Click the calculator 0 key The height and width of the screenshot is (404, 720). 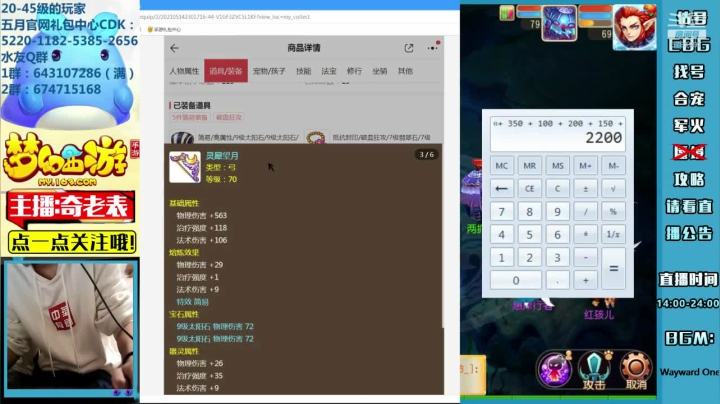tap(516, 281)
